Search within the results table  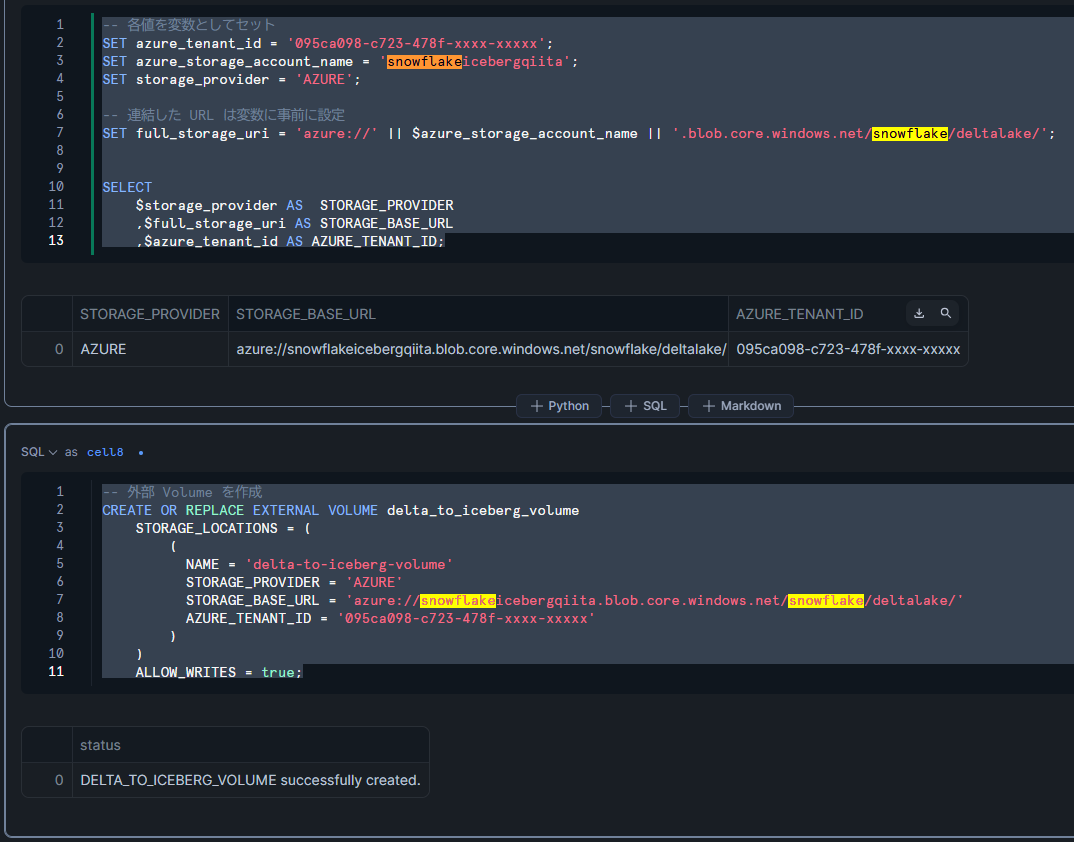pyautogui.click(x=945, y=313)
